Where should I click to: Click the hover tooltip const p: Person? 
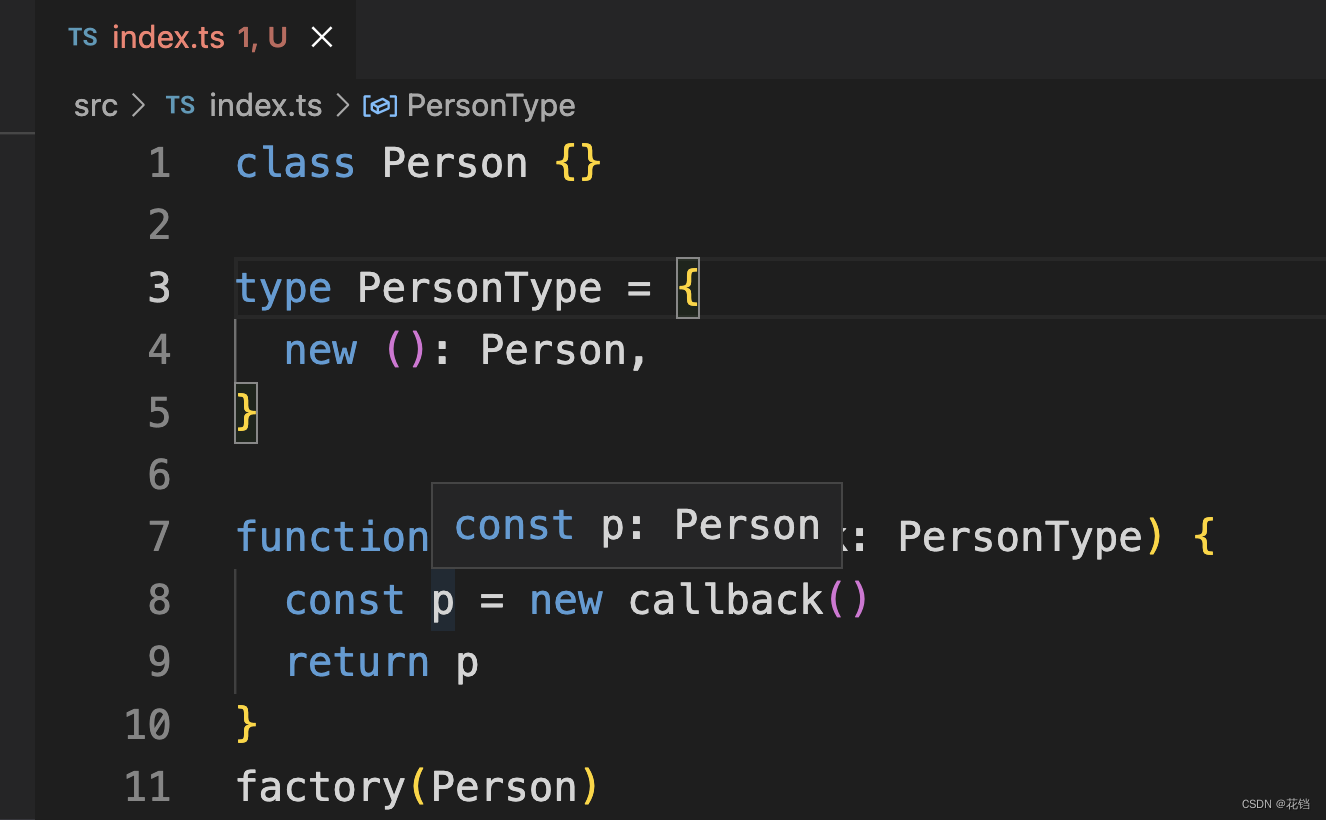tap(637, 526)
